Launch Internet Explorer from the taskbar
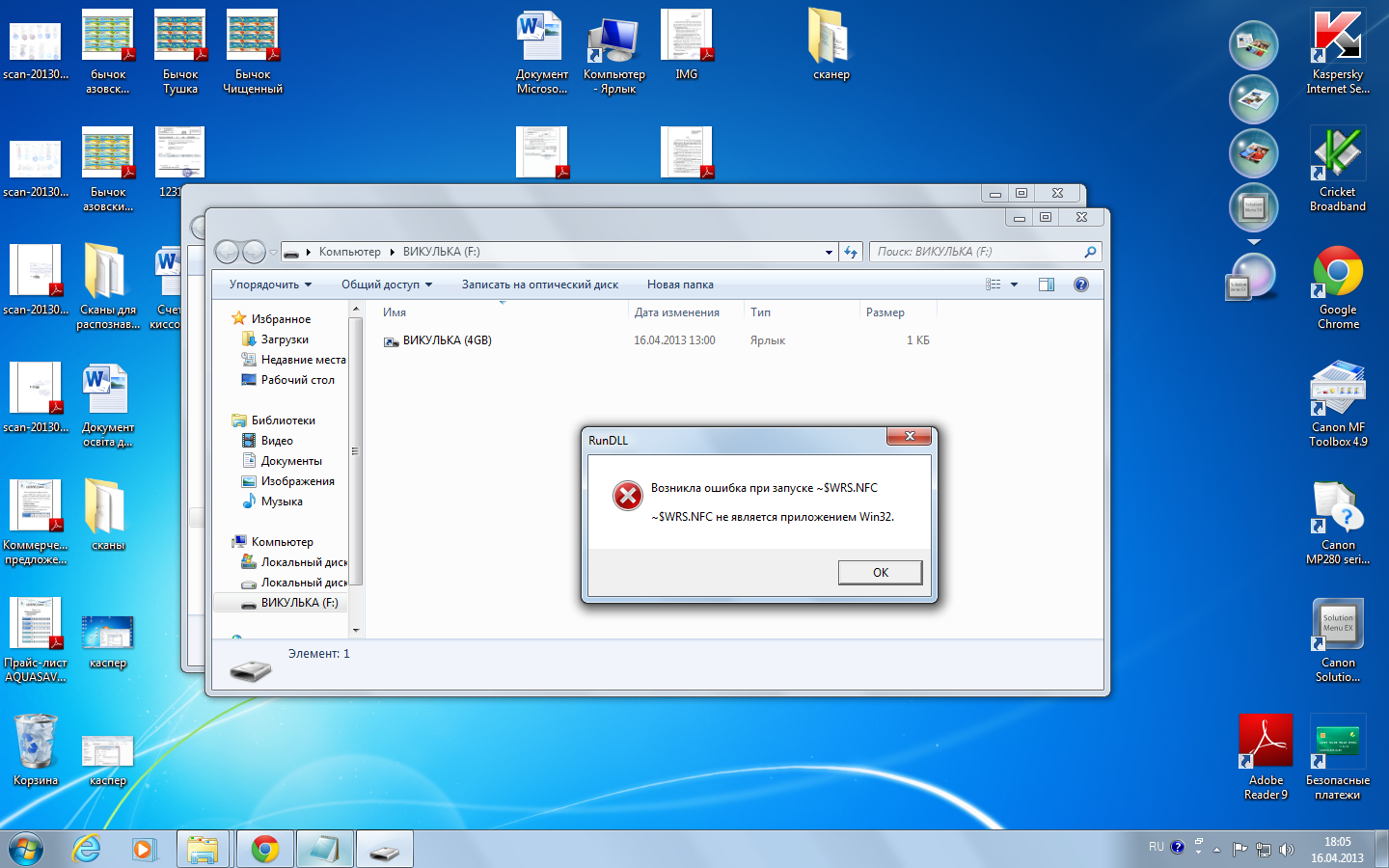Screen dimensions: 1389x868 coord(87,849)
